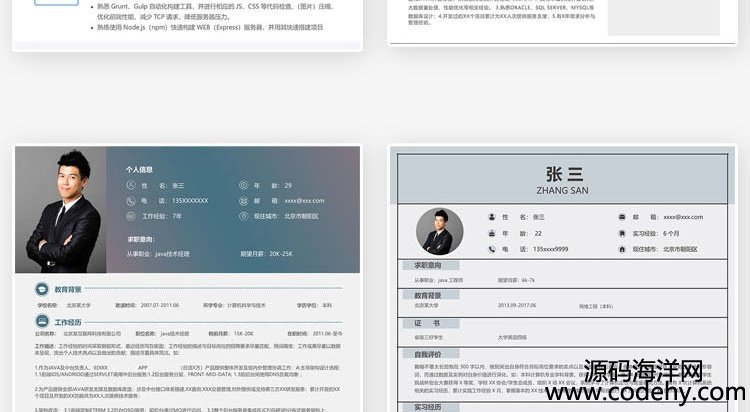
Task: Click the 姓名 person icon in the blue header
Action: 131,185
